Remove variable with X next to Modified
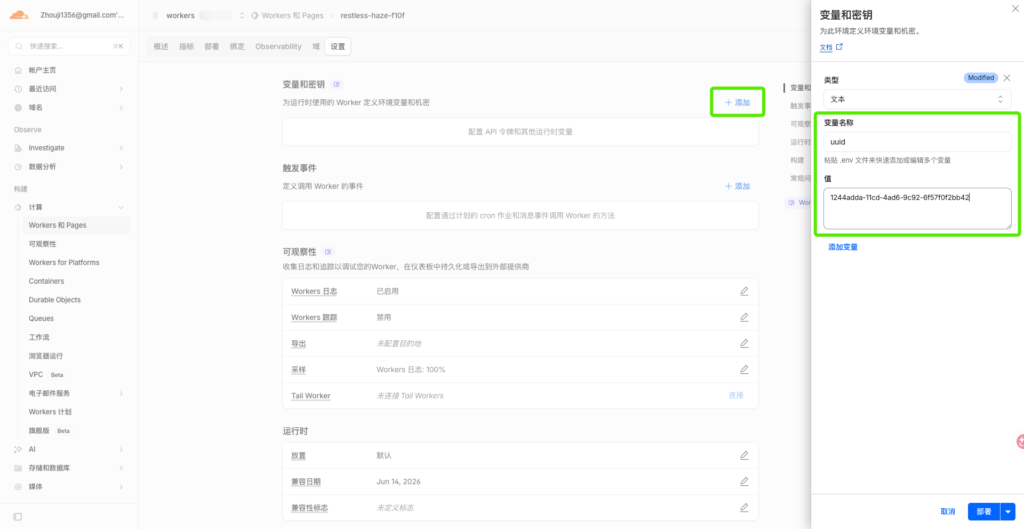Viewport: 1024px width, 529px height. coord(1006,78)
